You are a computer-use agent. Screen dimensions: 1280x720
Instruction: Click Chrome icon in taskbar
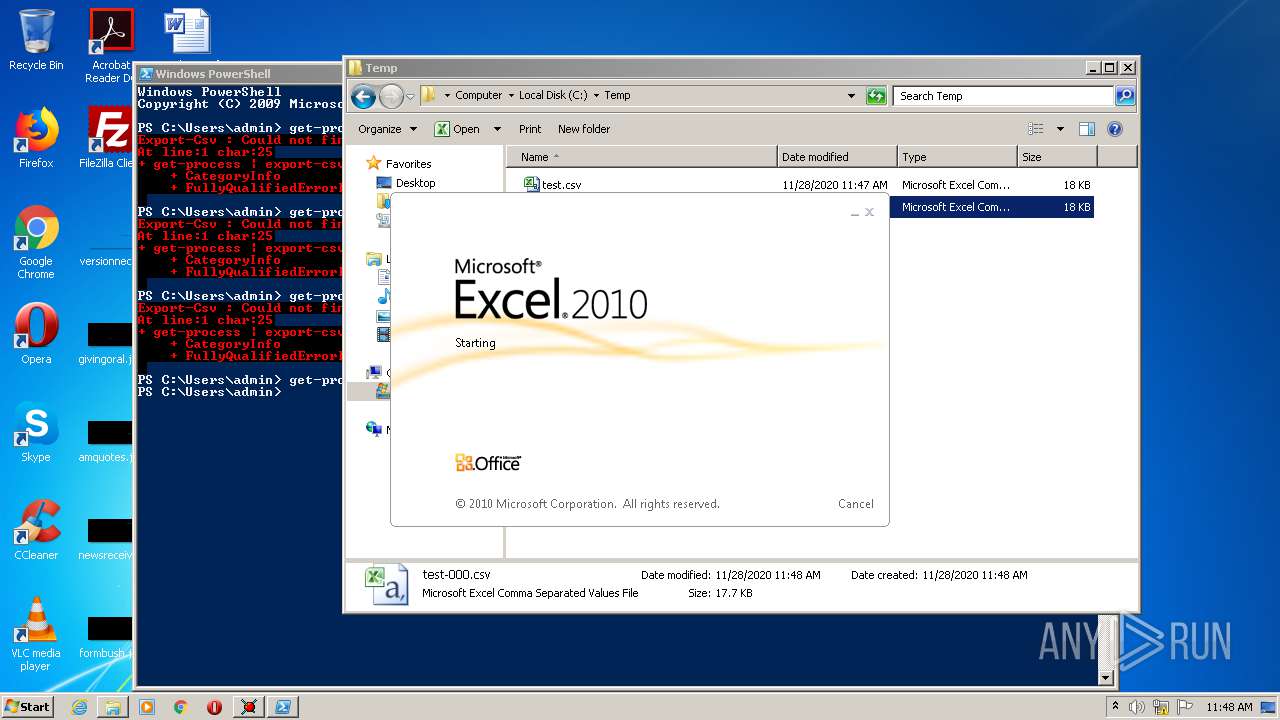click(x=181, y=707)
